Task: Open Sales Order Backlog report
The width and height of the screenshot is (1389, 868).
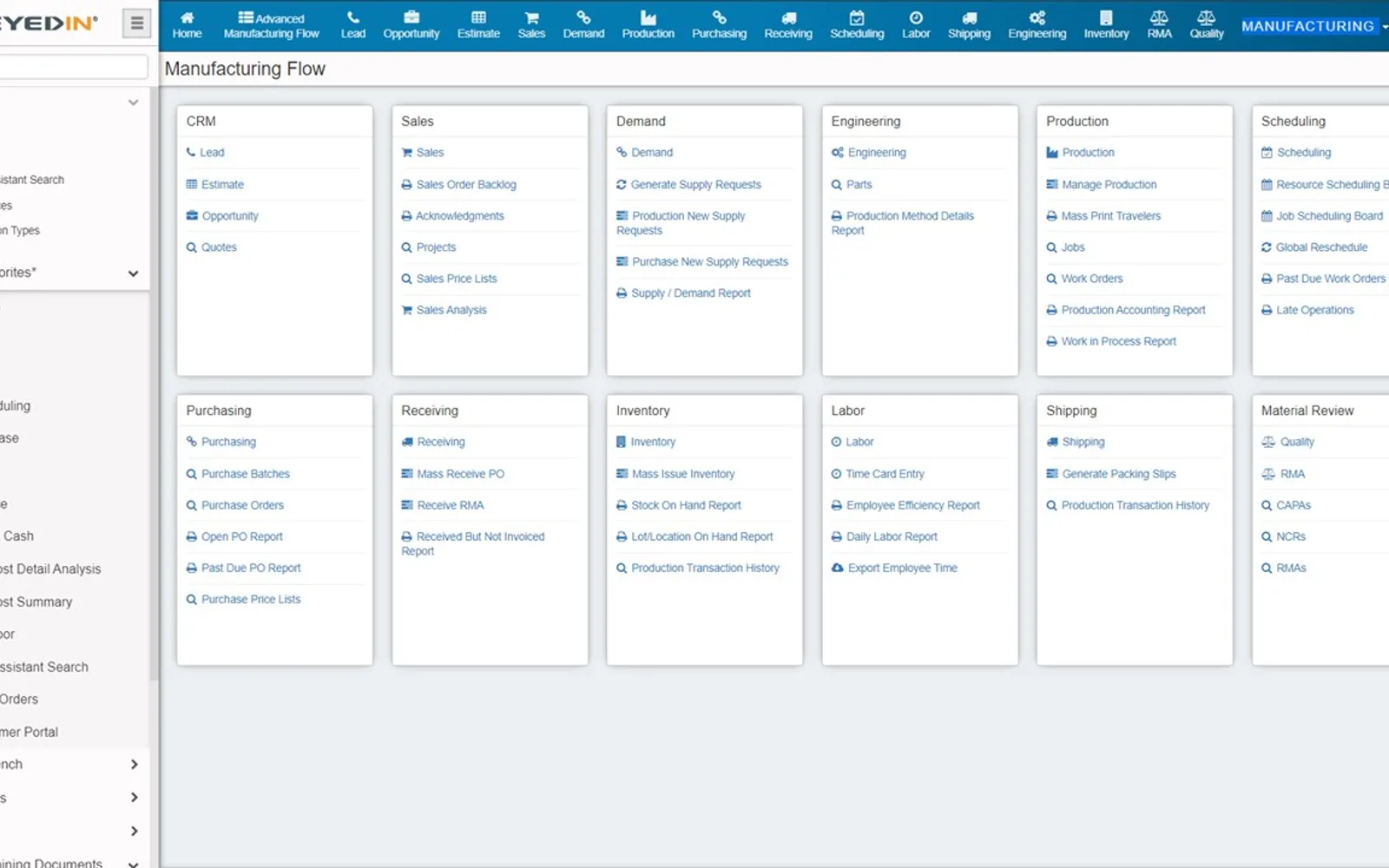Action: coord(466,185)
